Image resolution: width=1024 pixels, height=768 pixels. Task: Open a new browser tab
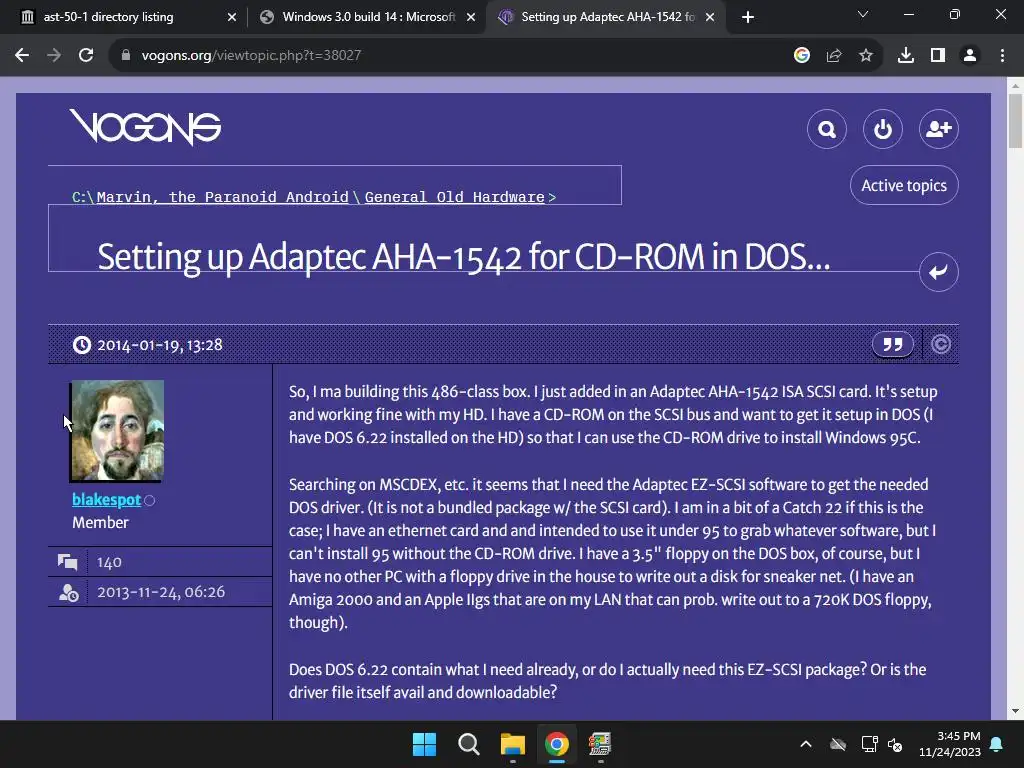pyautogui.click(x=748, y=17)
